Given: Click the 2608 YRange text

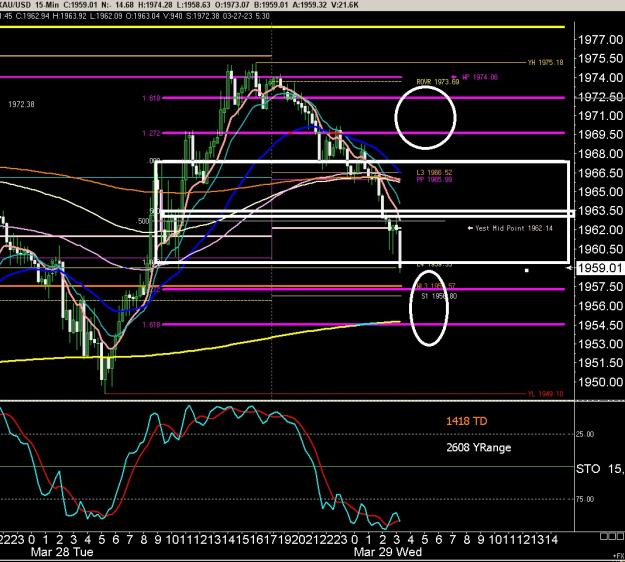Looking at the screenshot, I should (x=478, y=448).
